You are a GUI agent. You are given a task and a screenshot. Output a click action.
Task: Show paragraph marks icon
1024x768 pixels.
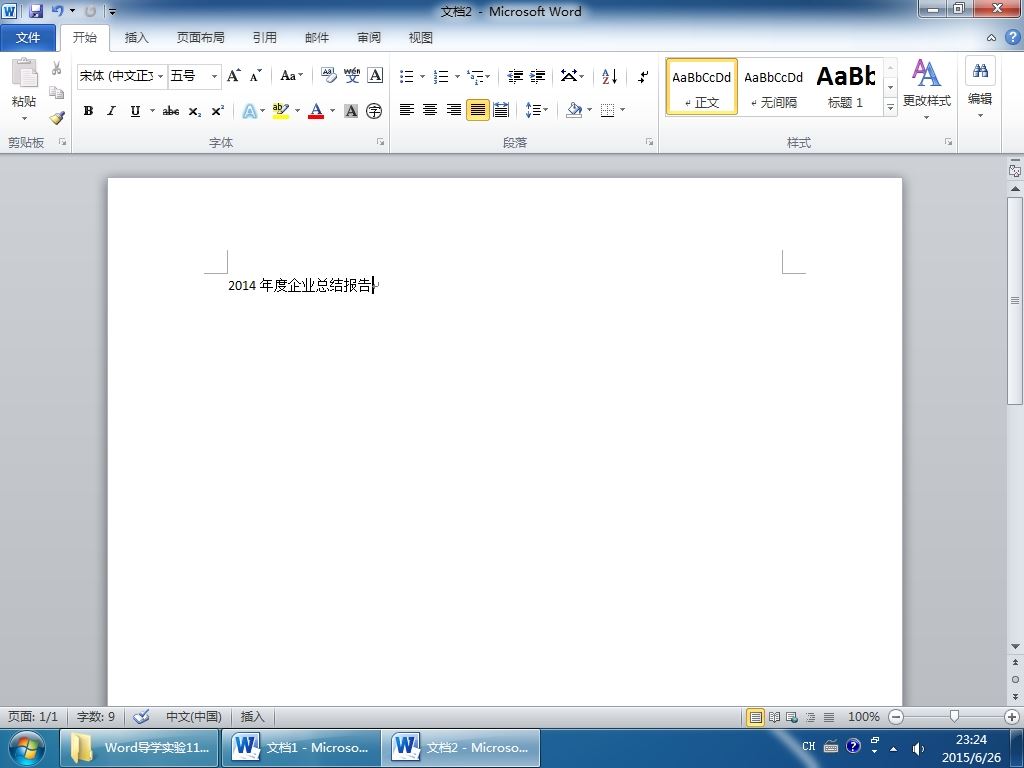[643, 76]
